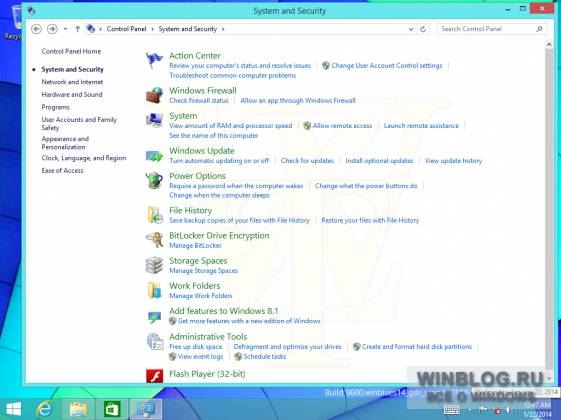The height and width of the screenshot is (420, 561).
Task: Go up one level with the Up arrow
Action: tap(78, 29)
